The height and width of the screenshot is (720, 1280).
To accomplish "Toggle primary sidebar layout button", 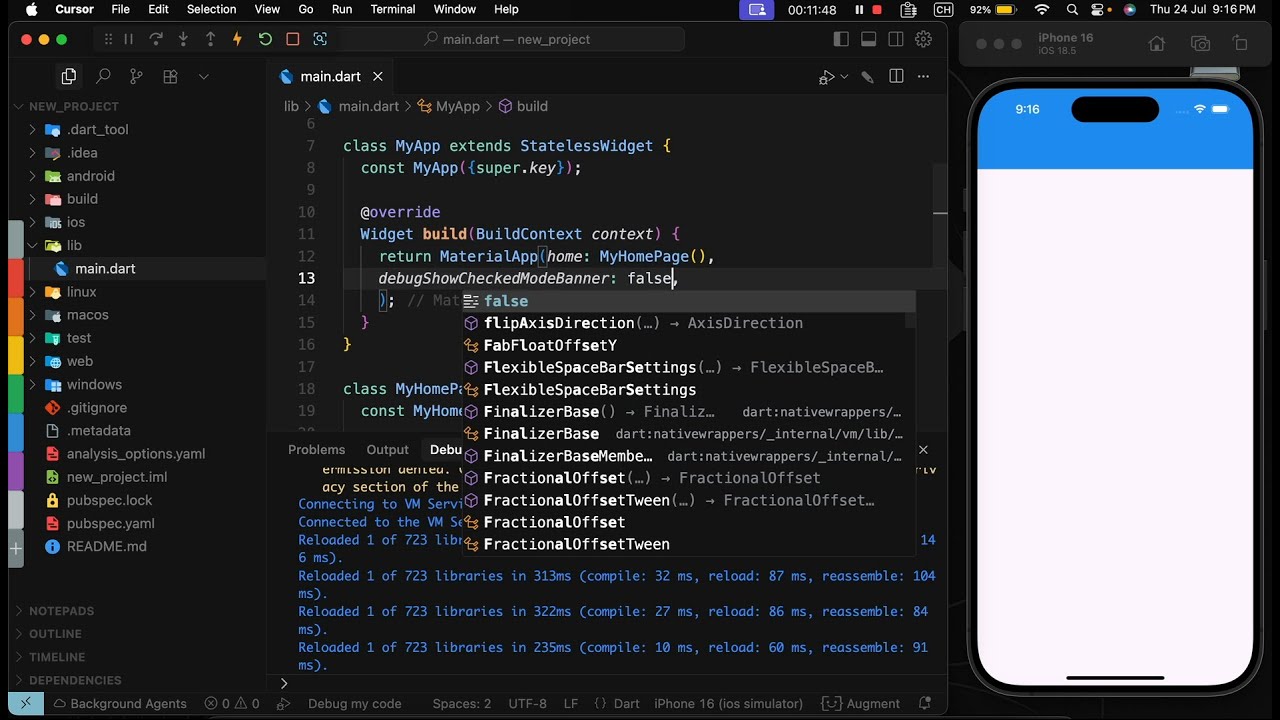I will coord(841,39).
